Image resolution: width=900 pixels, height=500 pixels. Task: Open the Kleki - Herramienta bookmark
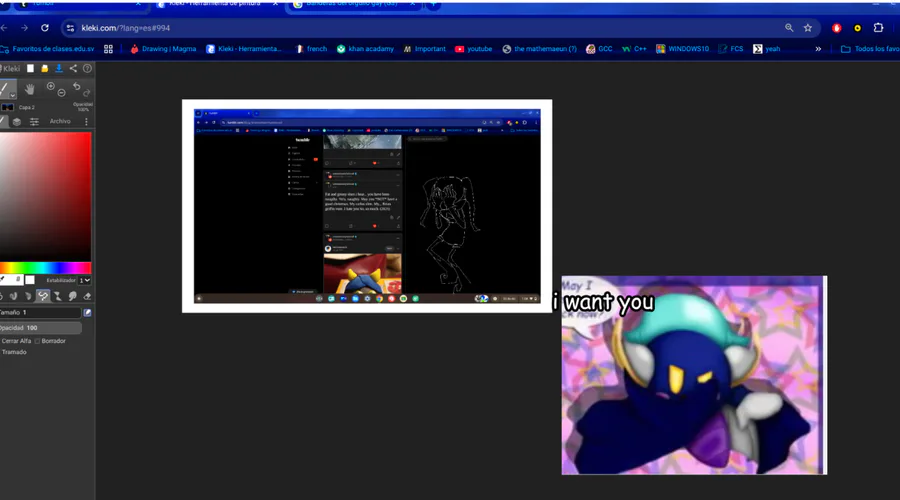click(x=244, y=49)
